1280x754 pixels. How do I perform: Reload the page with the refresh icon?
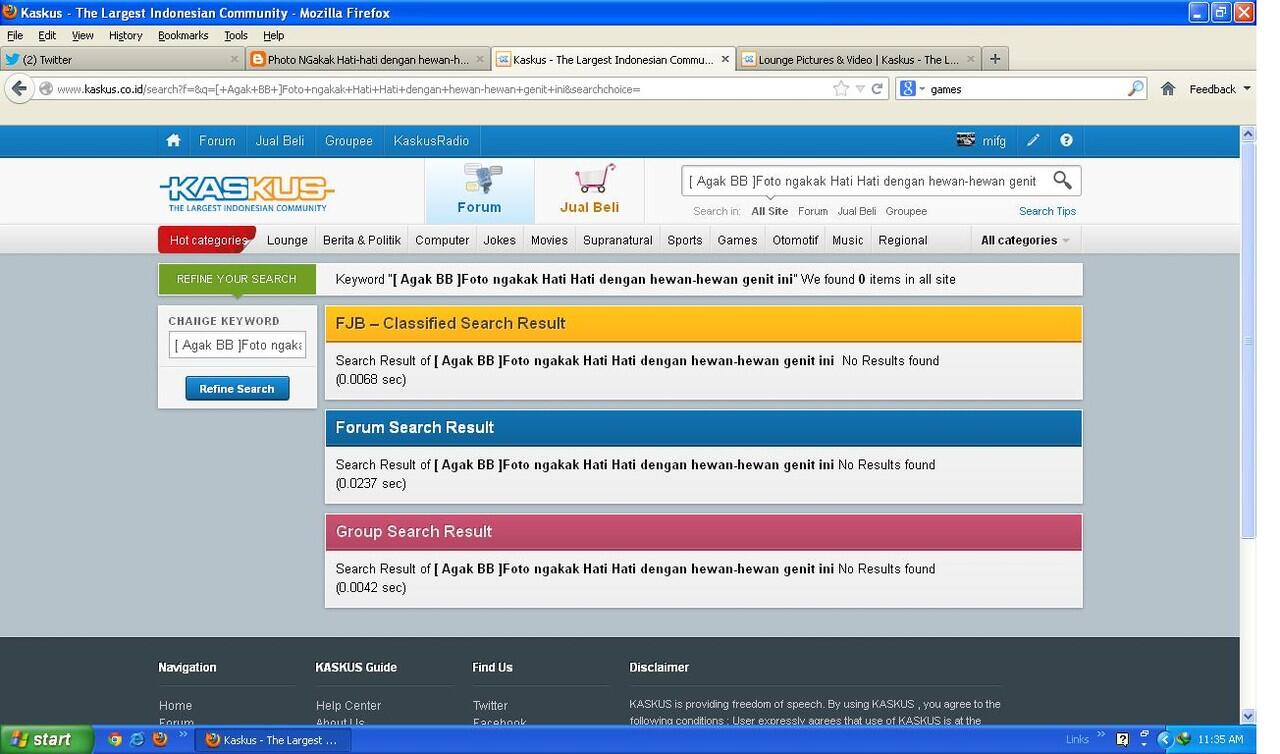click(877, 89)
